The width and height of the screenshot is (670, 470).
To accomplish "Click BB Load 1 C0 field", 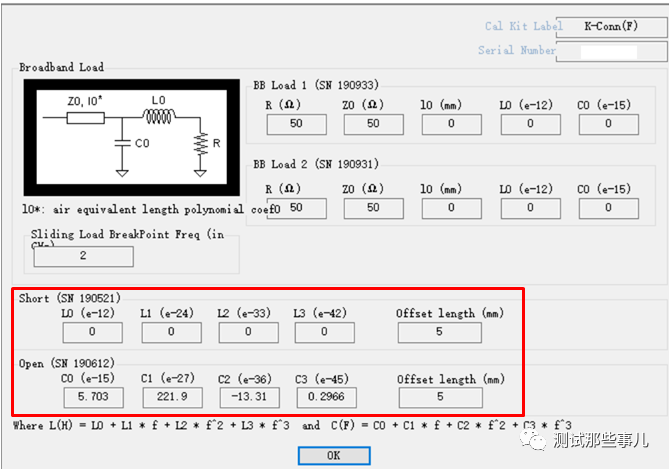I will (608, 124).
